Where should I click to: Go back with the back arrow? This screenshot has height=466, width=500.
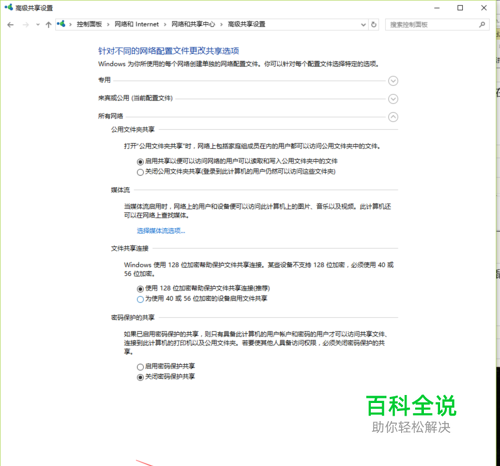pos(11,25)
